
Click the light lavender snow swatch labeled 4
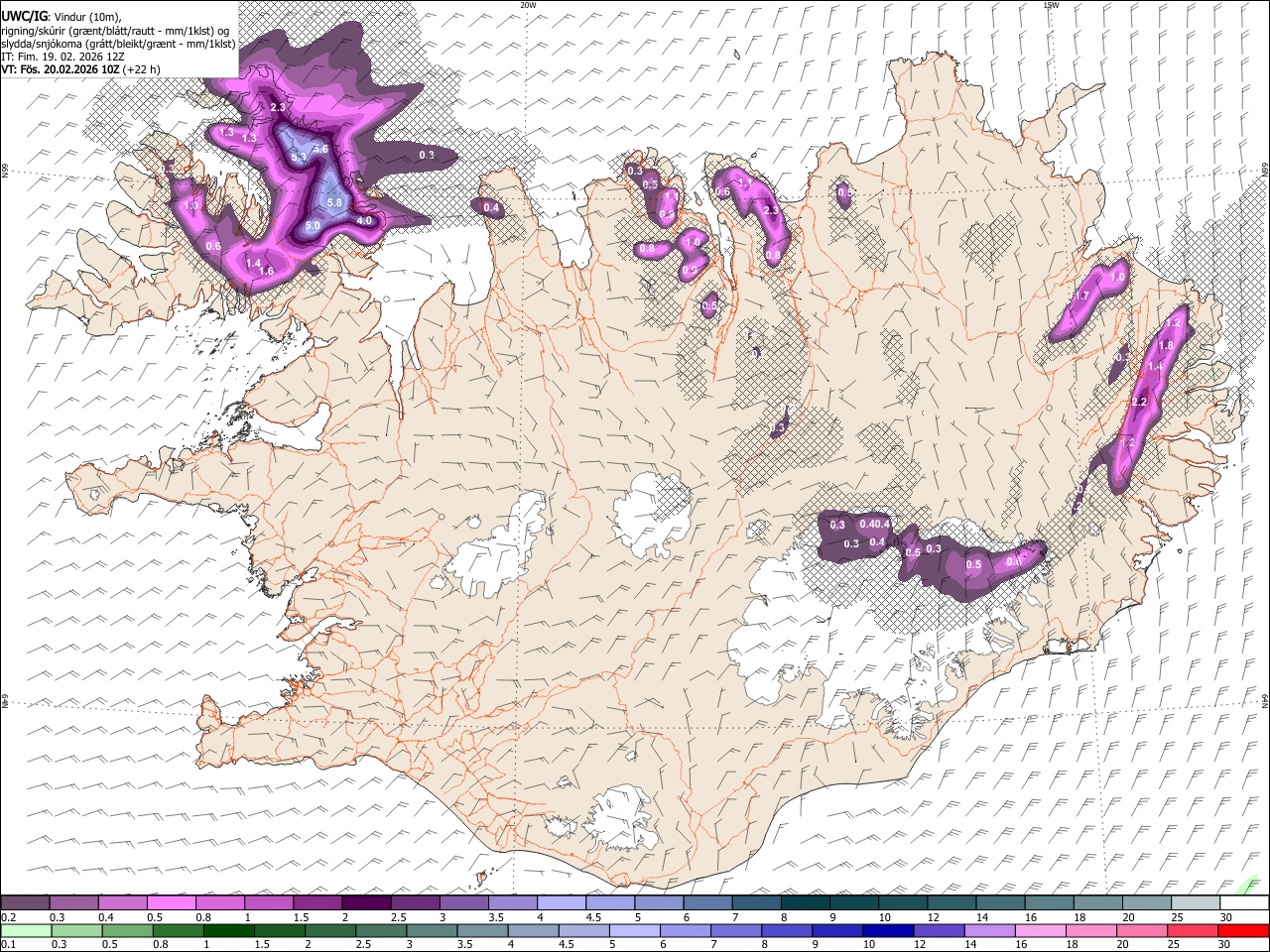click(x=561, y=903)
